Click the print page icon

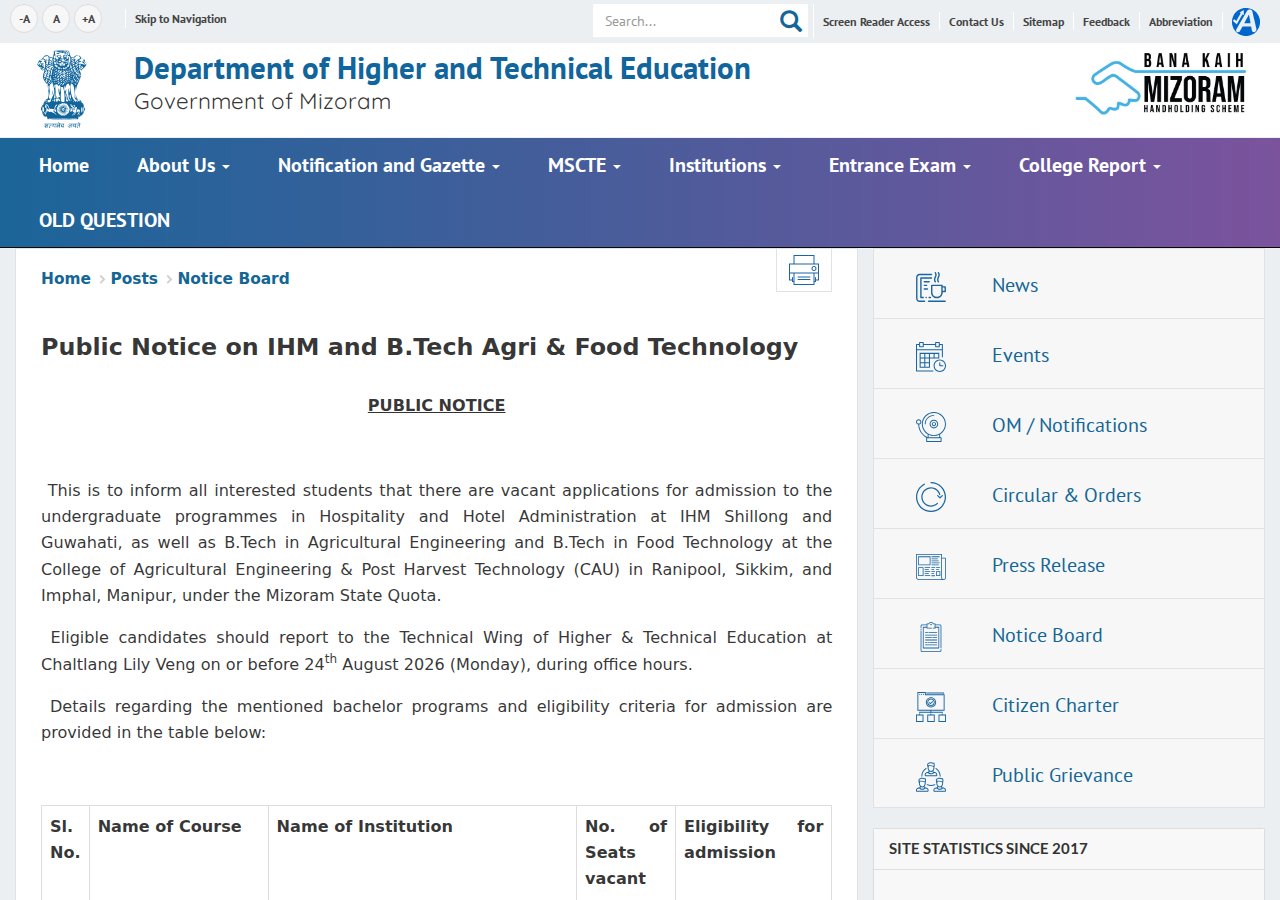804,270
